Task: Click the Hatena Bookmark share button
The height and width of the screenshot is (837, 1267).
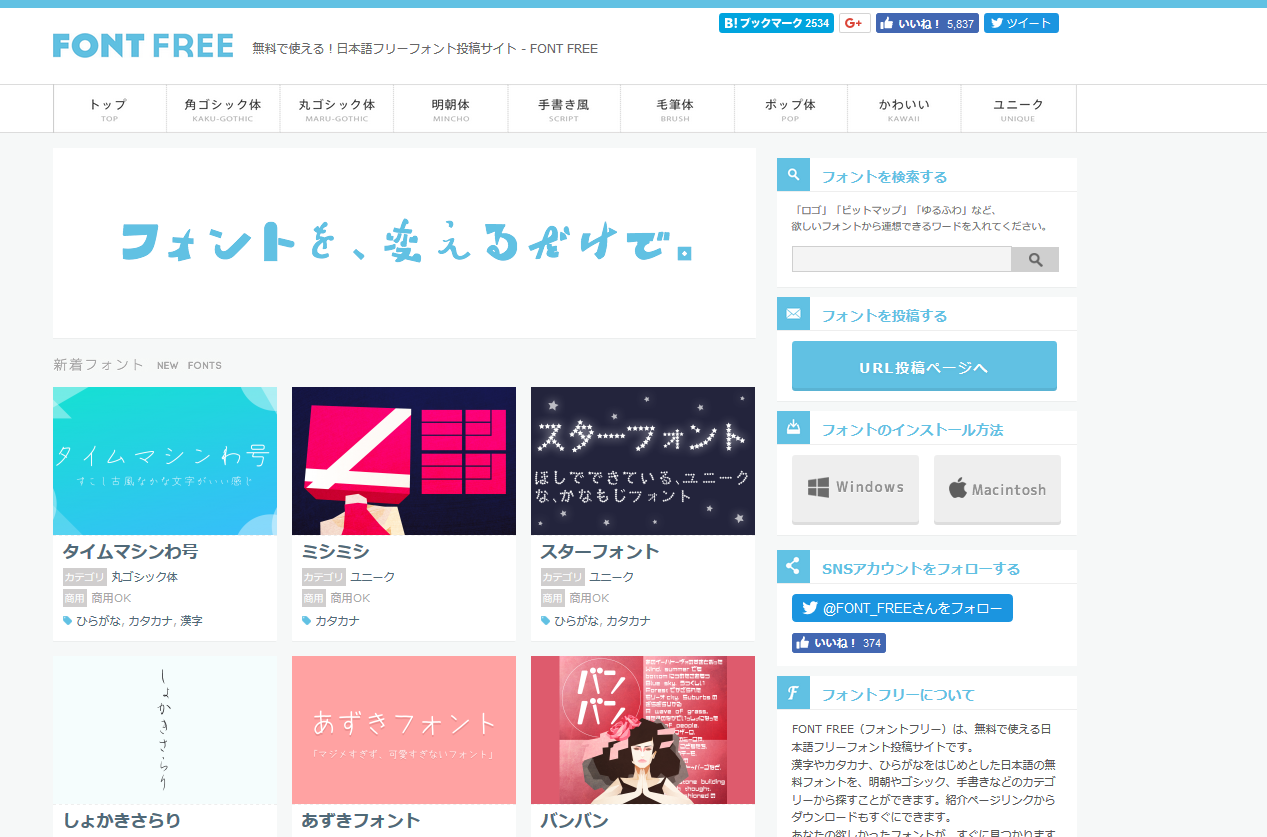Action: pyautogui.click(x=775, y=23)
